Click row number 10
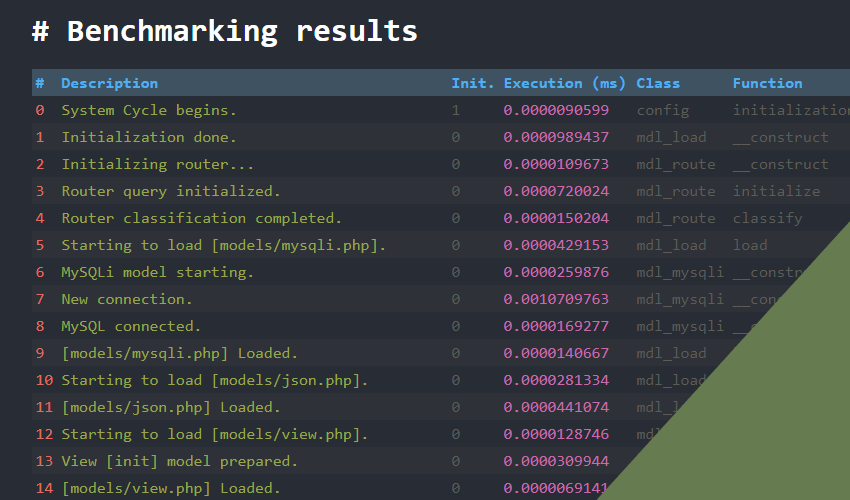The image size is (850, 500). pyautogui.click(x=44, y=380)
